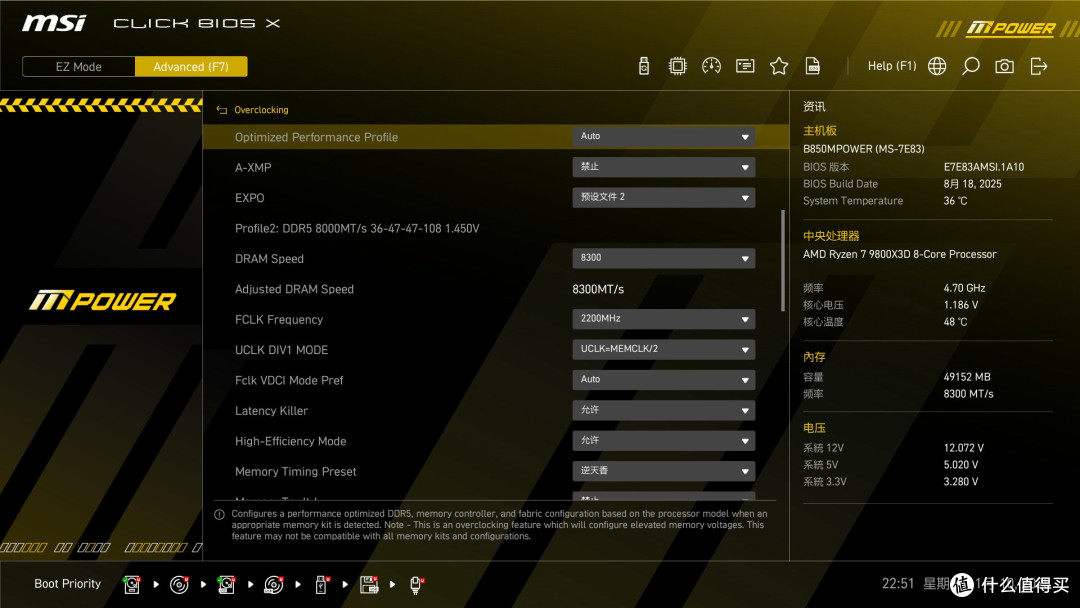Screen dimensions: 1080x608
Task: Take a BIOS screenshot with the camera icon
Action: click(x=1004, y=65)
